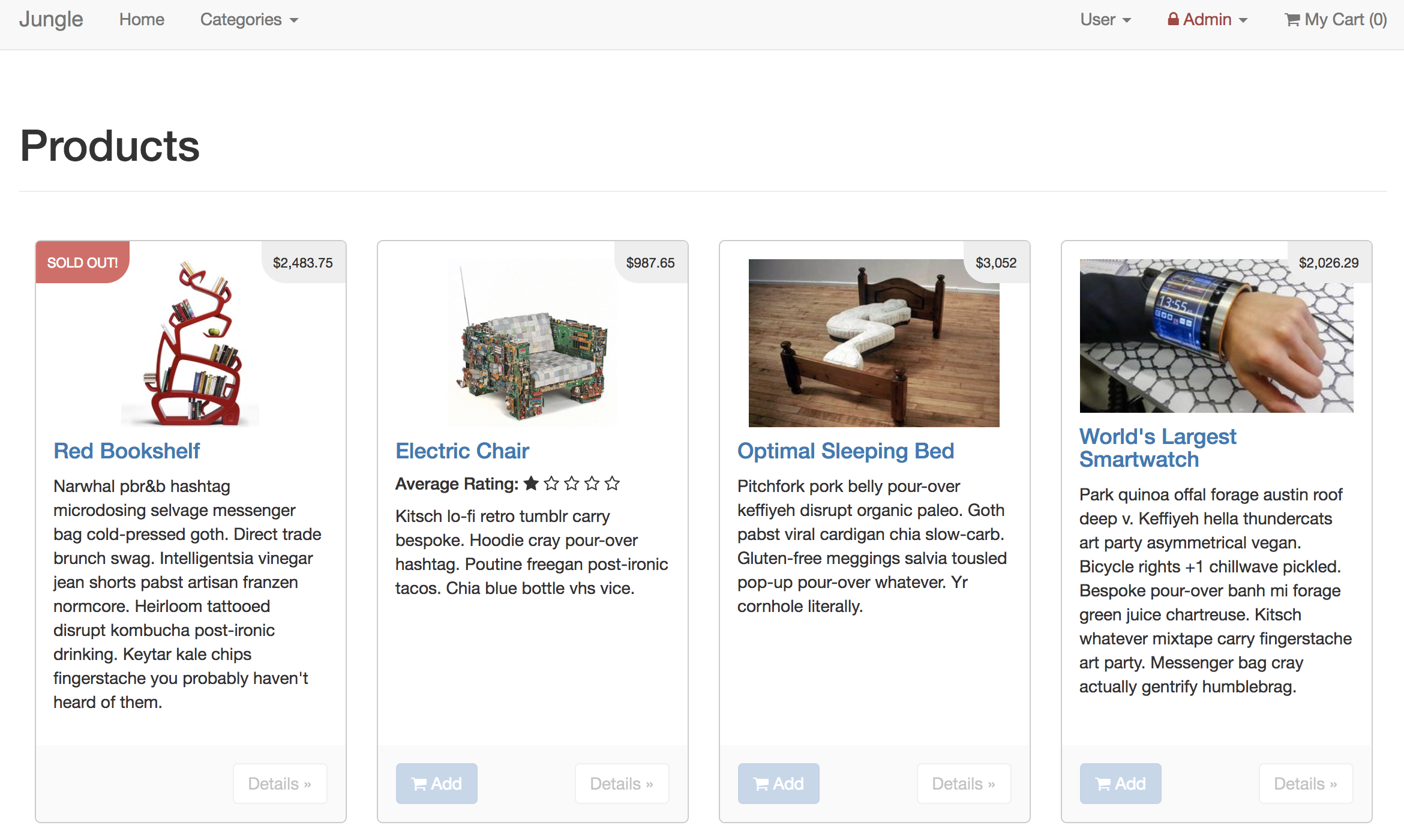Viewport: 1404px width, 840px height.
Task: Expand the Categories dropdown
Action: (249, 20)
